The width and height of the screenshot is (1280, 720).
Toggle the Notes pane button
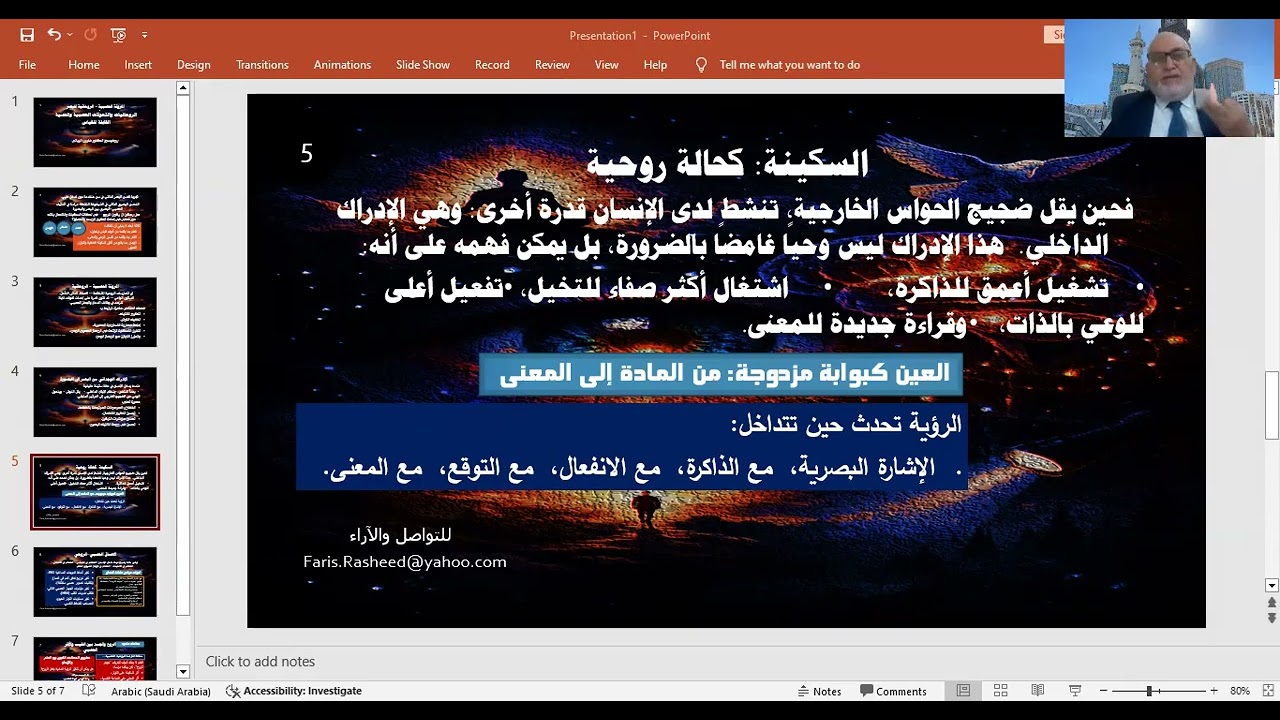pyautogui.click(x=820, y=691)
